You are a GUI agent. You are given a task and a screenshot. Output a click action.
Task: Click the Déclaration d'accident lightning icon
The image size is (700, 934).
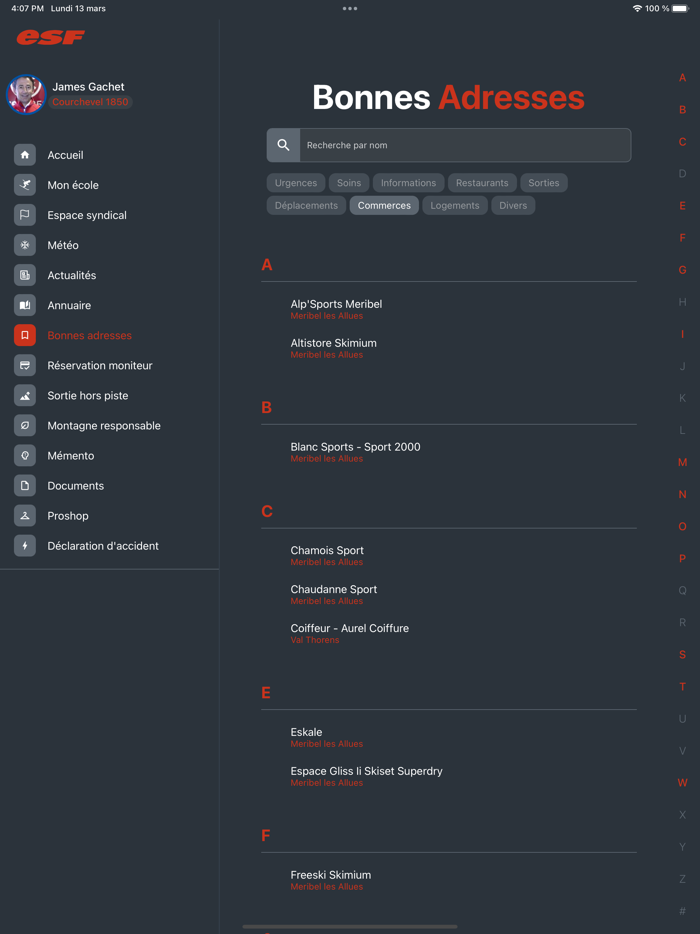coord(25,546)
